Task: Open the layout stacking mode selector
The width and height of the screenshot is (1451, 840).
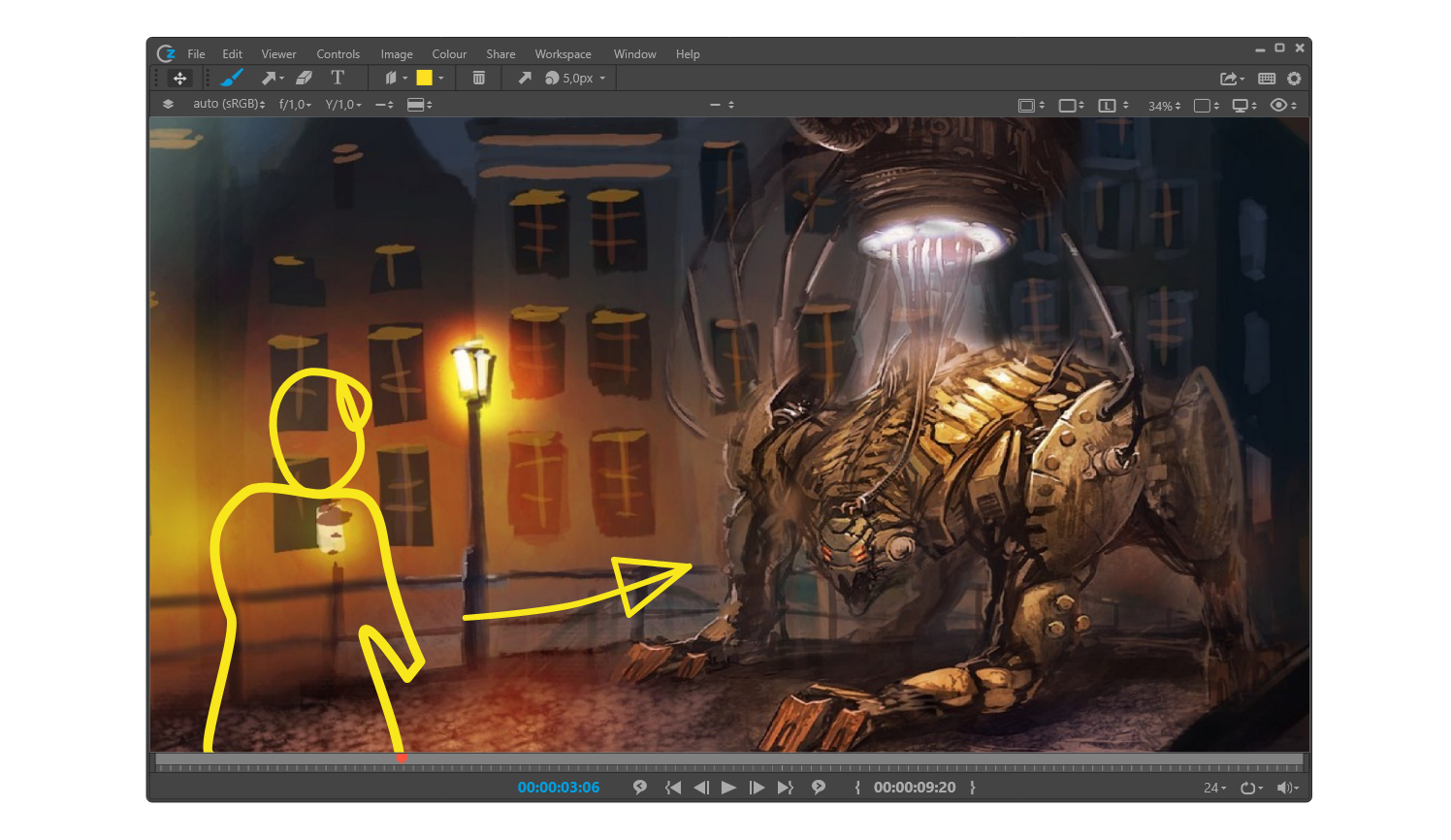Action: pos(419,105)
